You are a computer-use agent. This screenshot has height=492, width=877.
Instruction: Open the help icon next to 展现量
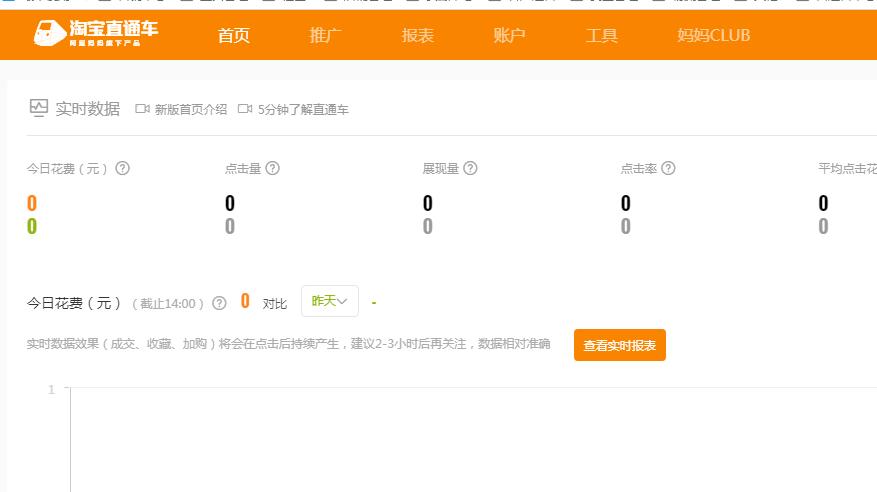click(470, 168)
